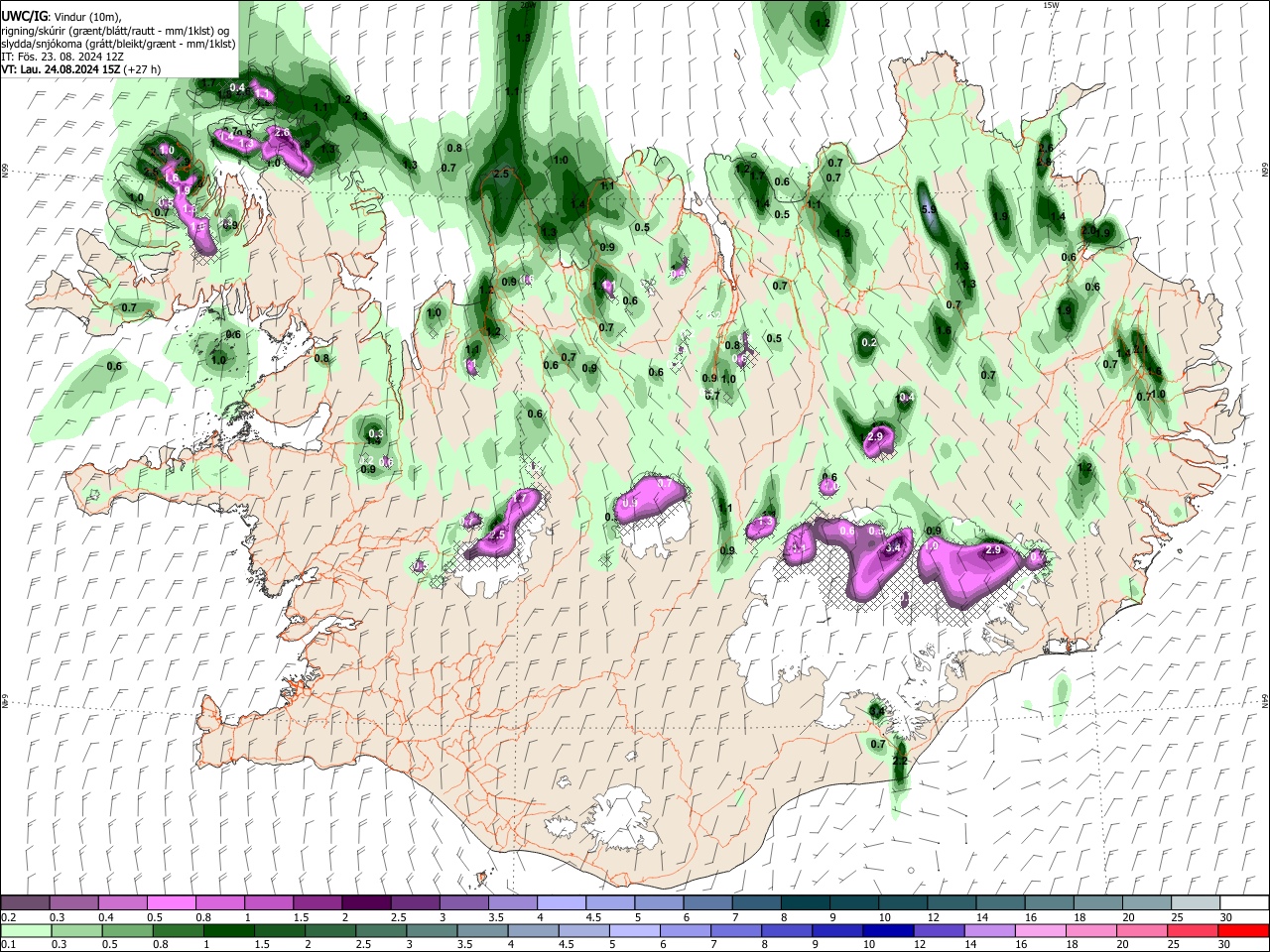
Task: Click the '64N' latitude label on right edge
Action: click(x=1265, y=700)
